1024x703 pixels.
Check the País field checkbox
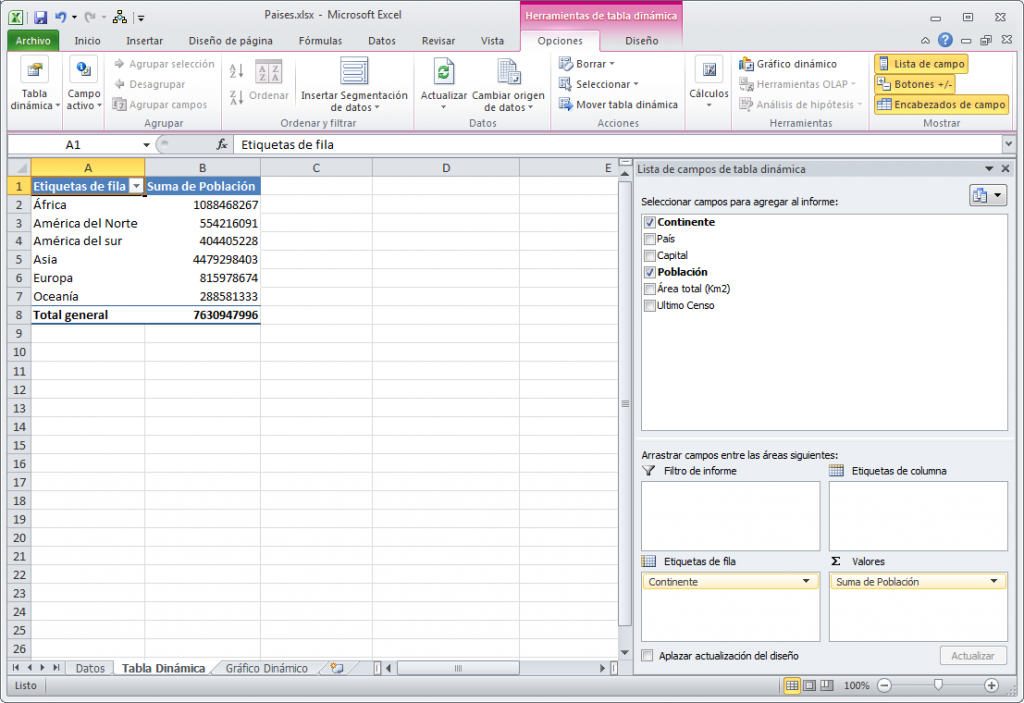(x=650, y=239)
